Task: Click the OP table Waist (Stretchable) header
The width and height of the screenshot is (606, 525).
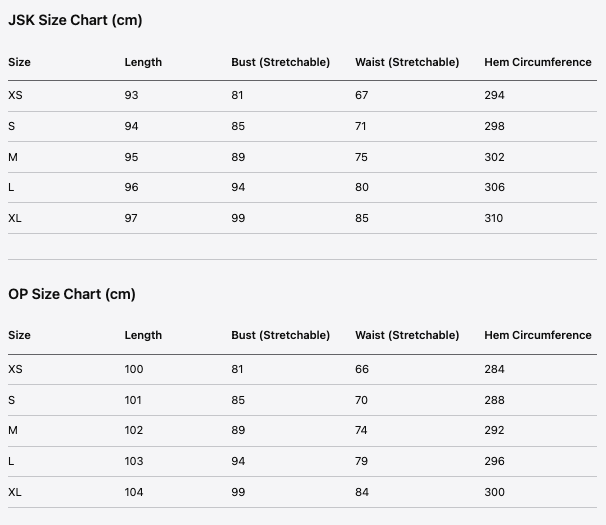Action: pos(407,335)
